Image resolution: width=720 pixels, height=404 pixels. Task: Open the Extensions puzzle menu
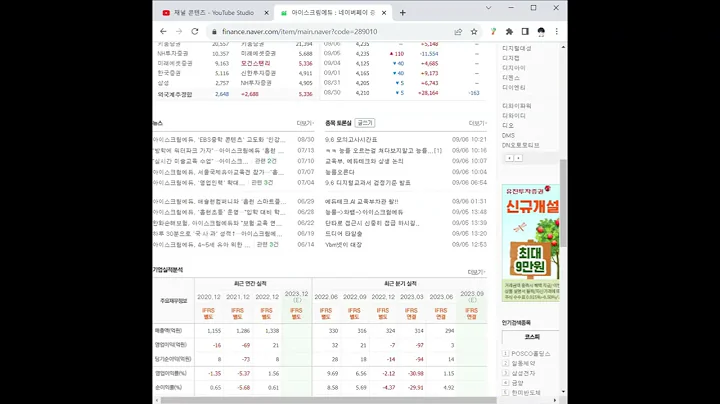pyautogui.click(x=509, y=32)
